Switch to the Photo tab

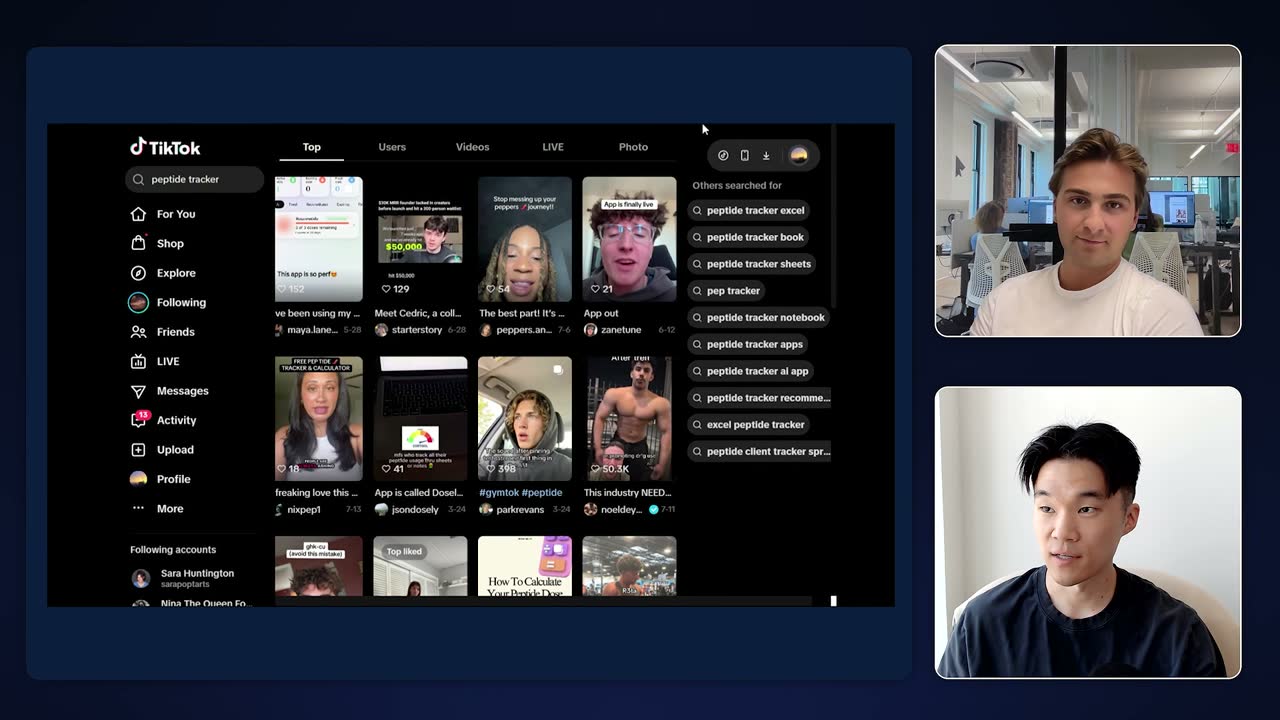point(633,147)
